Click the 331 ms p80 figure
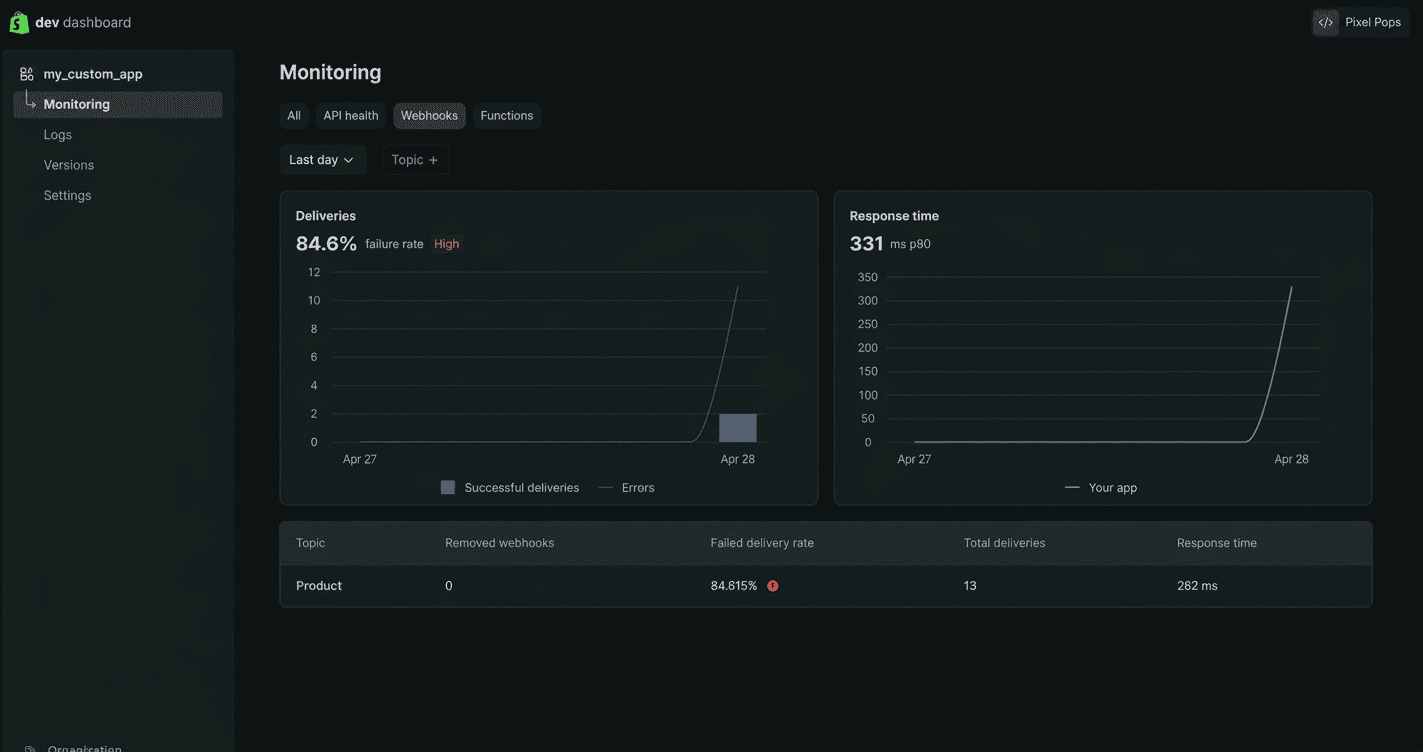The image size is (1423, 752). tap(866, 244)
